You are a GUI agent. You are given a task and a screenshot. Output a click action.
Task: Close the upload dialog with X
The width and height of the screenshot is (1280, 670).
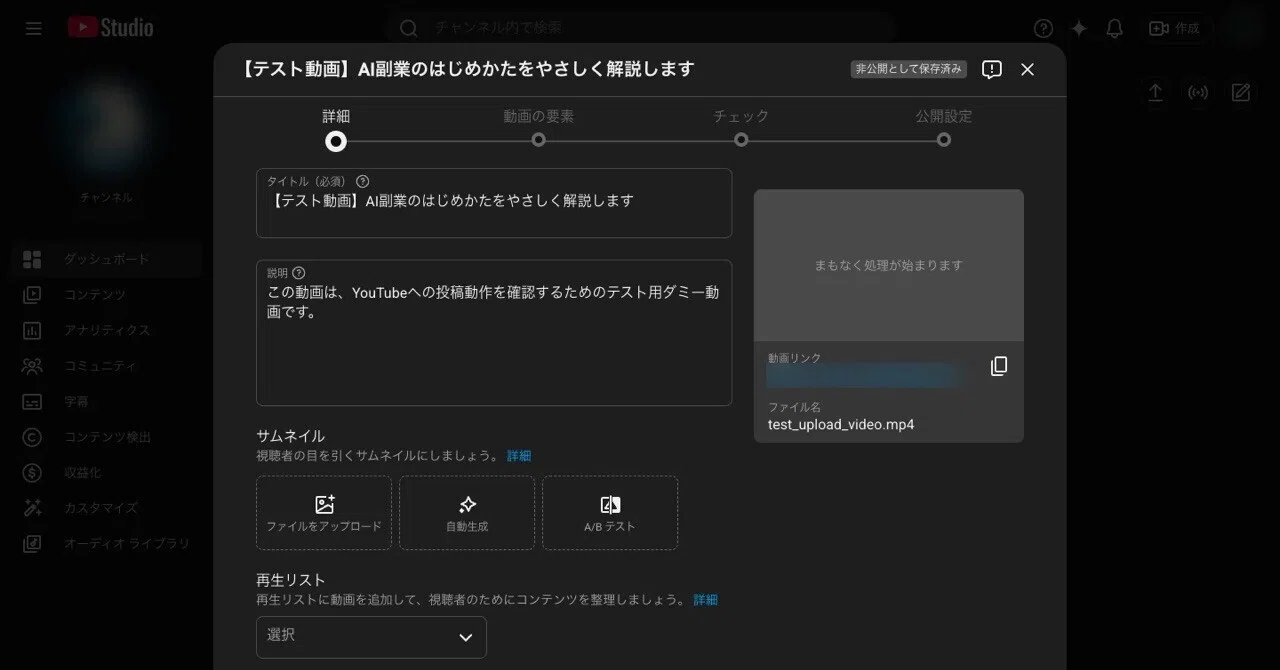(x=1027, y=69)
